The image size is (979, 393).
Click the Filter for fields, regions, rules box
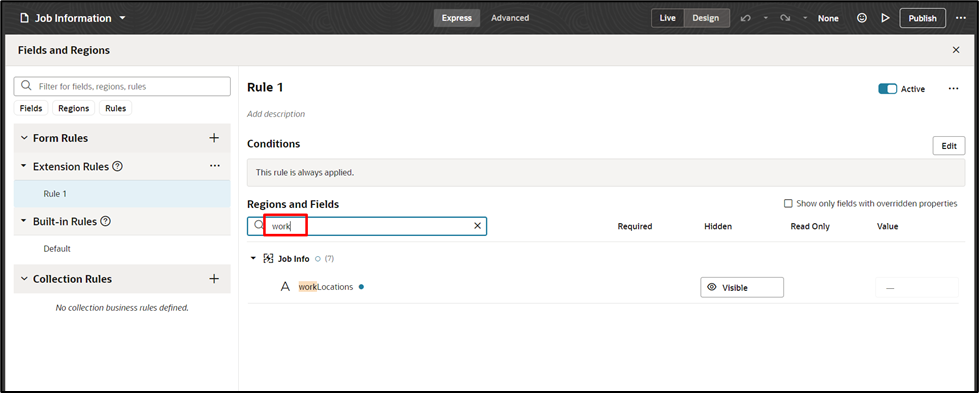(122, 86)
